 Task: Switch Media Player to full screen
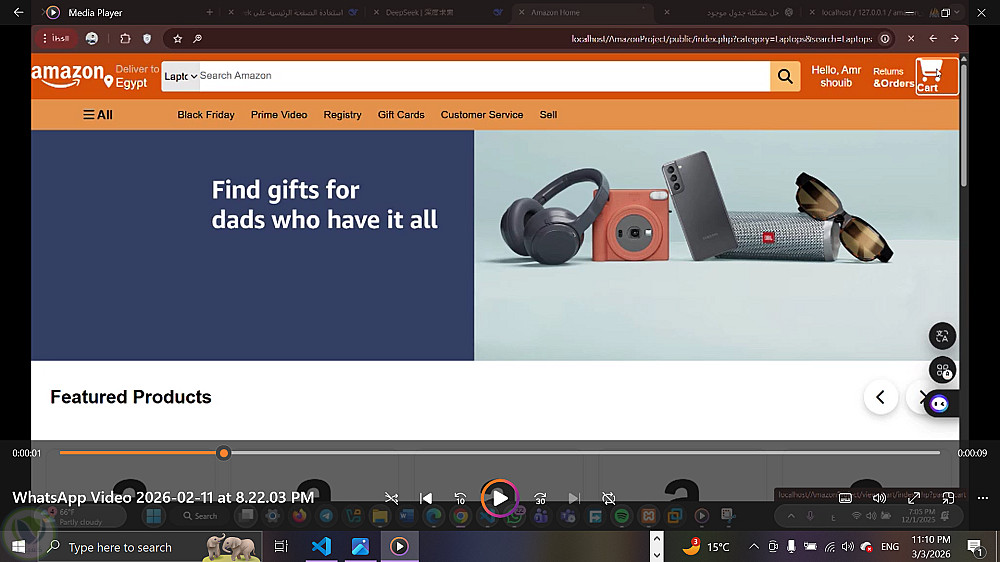point(914,498)
